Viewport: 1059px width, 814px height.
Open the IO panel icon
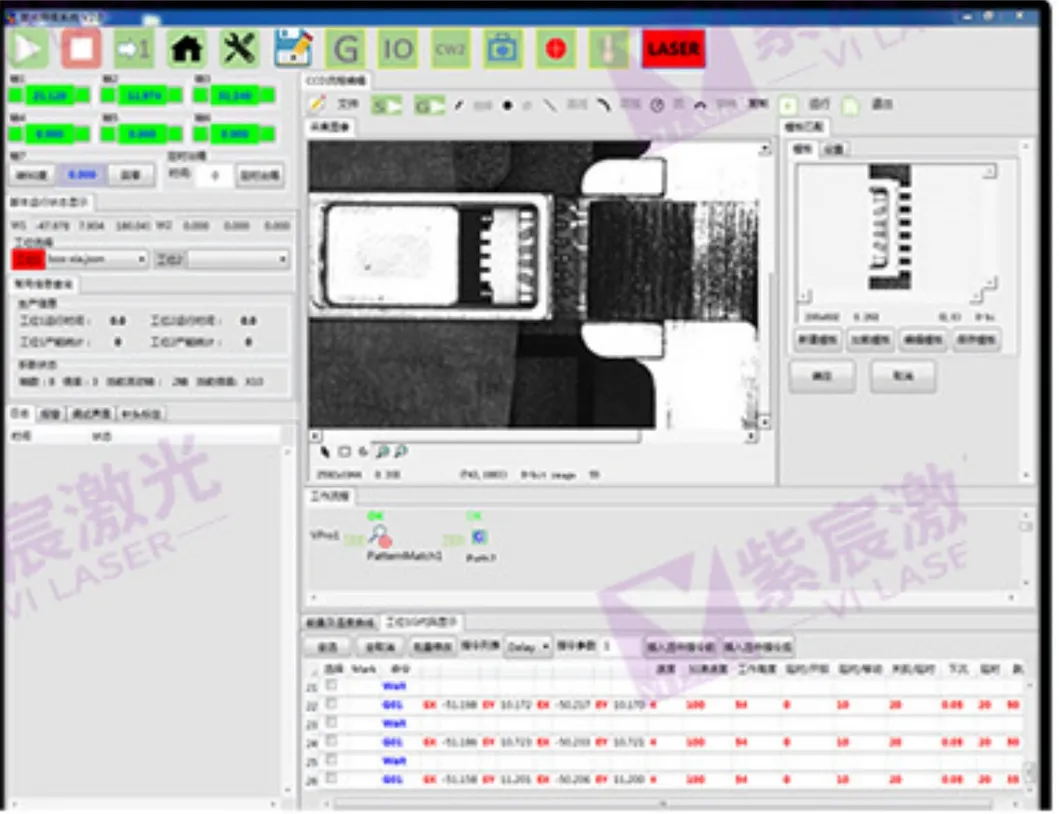coord(398,49)
